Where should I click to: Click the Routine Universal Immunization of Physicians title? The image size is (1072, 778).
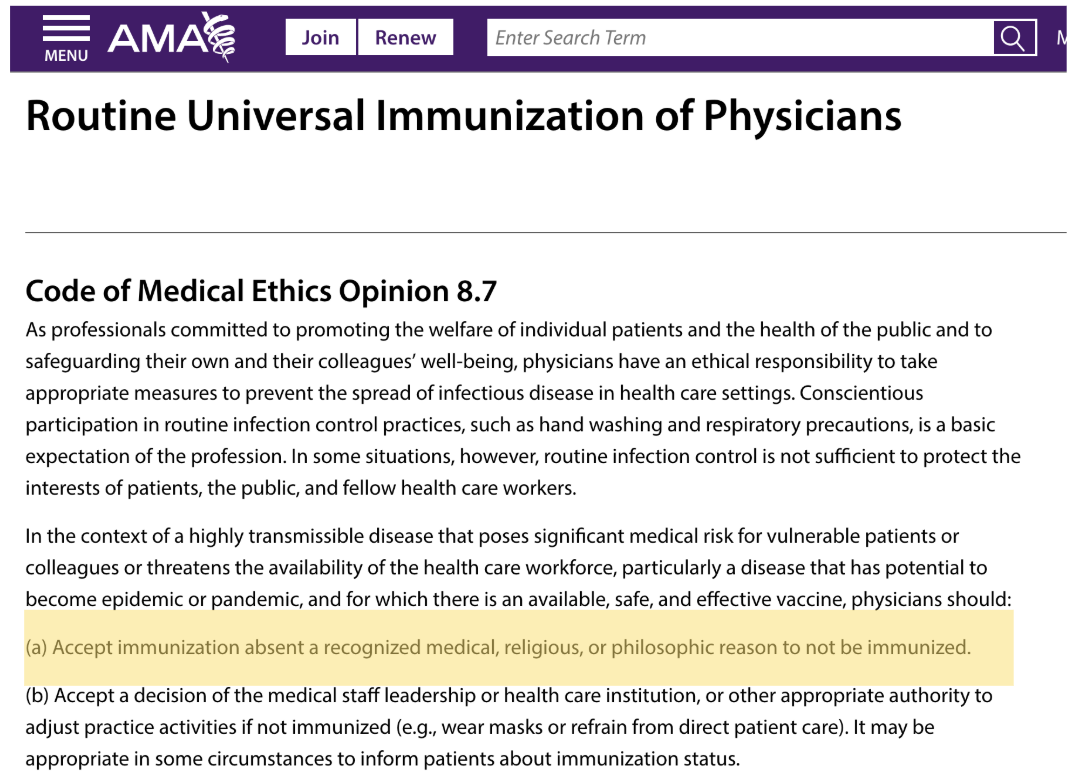pyautogui.click(x=464, y=116)
